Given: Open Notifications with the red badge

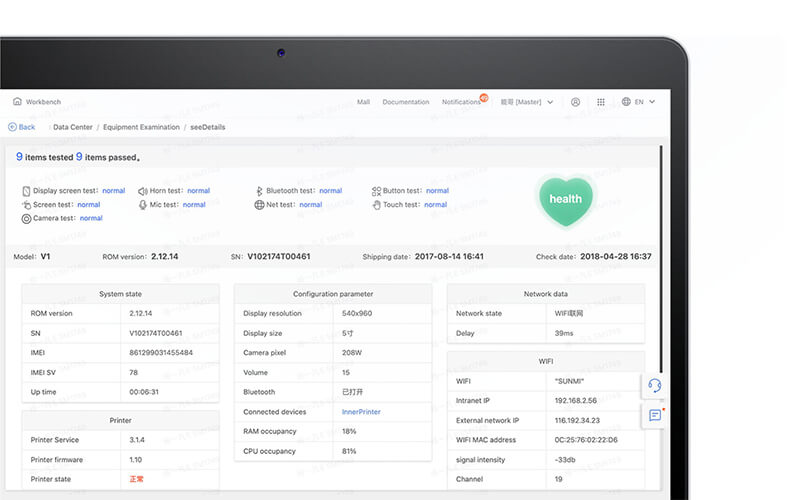Looking at the screenshot, I should (462, 102).
